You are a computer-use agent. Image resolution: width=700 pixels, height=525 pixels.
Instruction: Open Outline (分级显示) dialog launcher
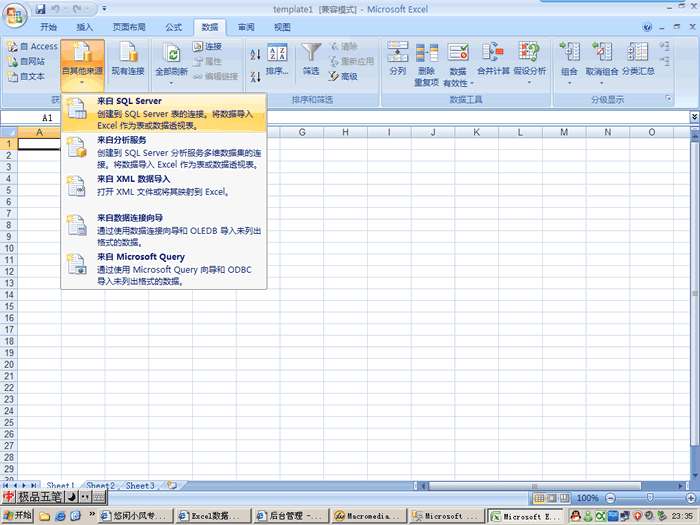pos(668,98)
